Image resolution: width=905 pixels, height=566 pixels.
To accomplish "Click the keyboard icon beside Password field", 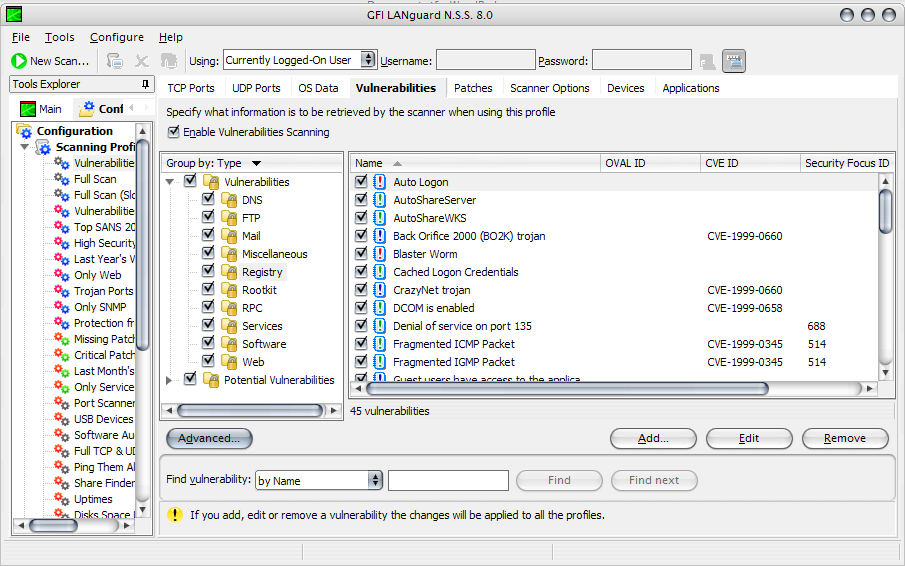I will [x=734, y=61].
